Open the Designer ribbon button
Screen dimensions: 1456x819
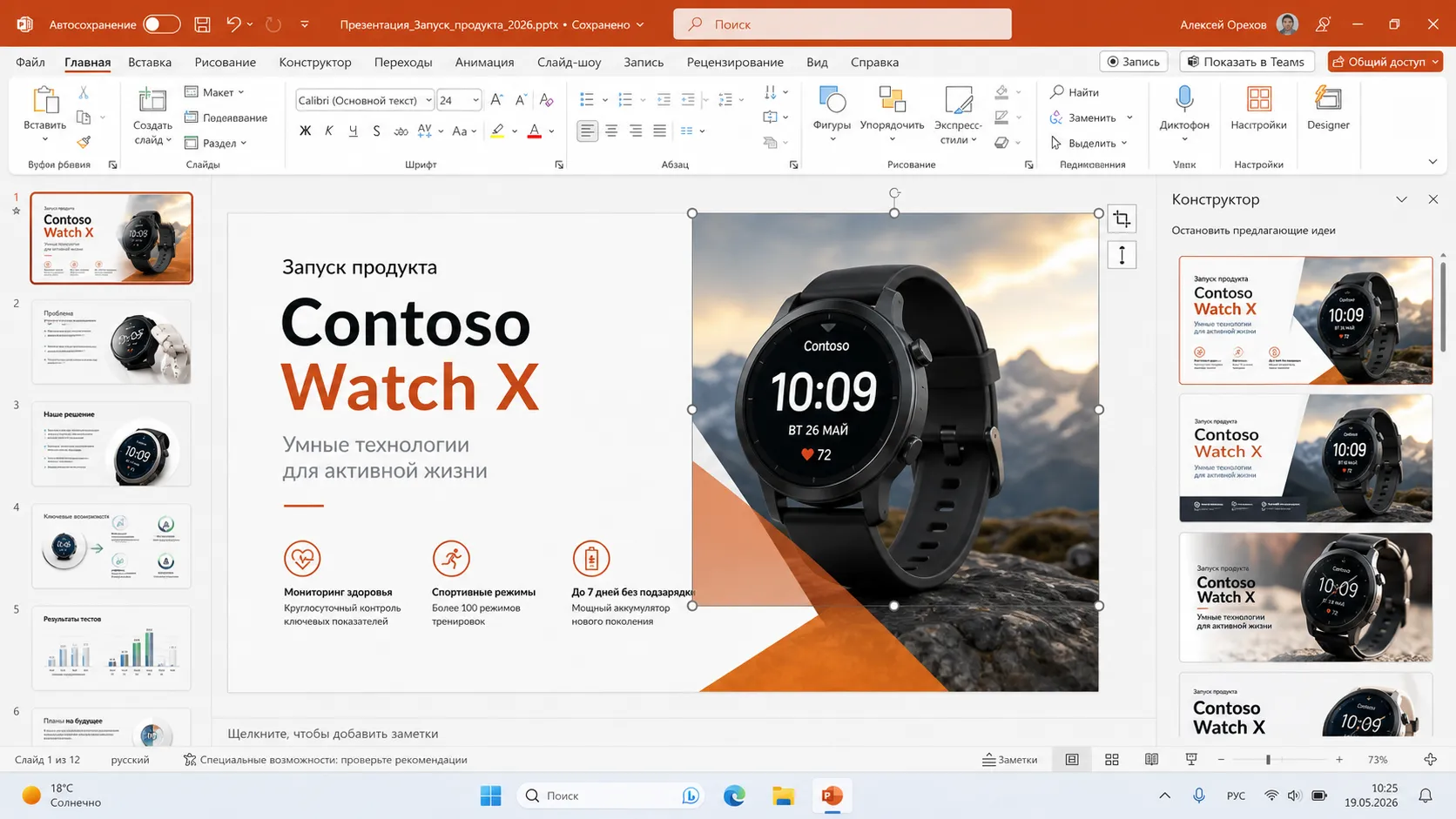1328,109
